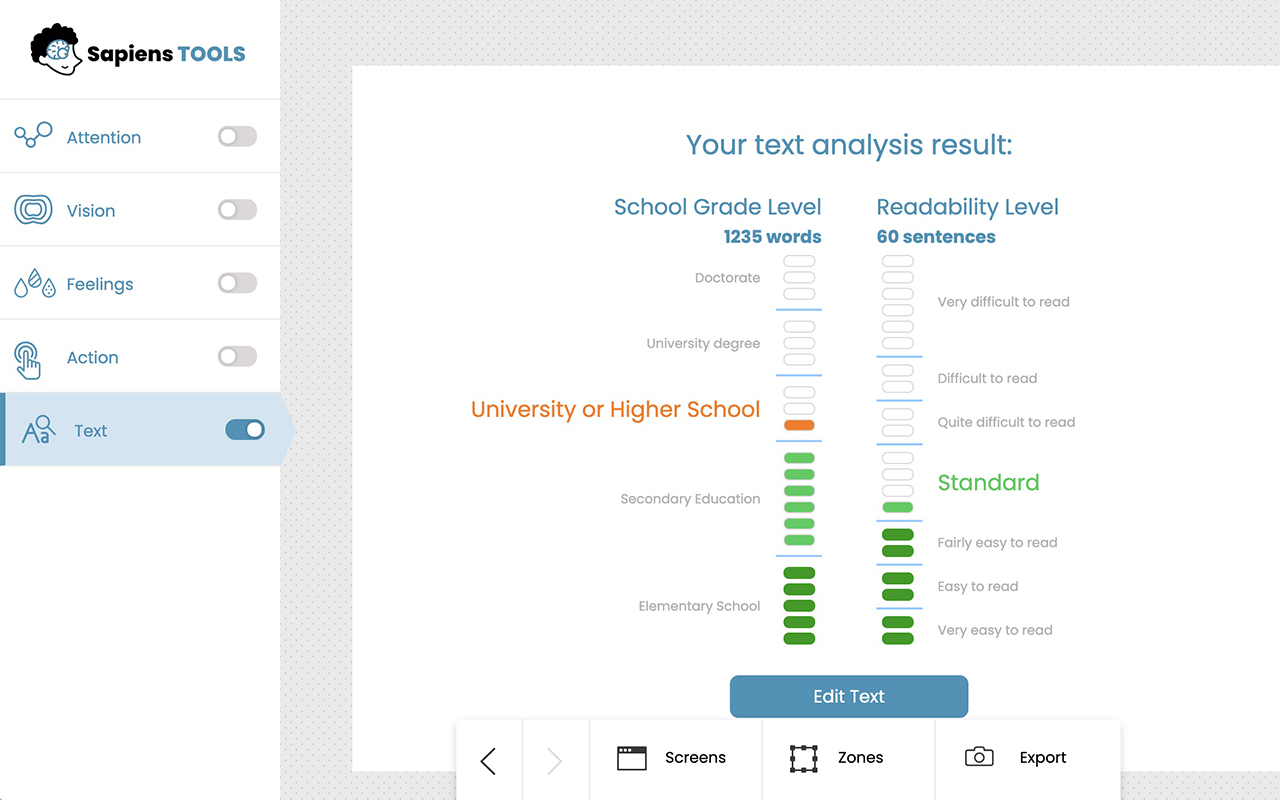Click the Attention nodes icon
The image size is (1280, 800).
point(33,136)
